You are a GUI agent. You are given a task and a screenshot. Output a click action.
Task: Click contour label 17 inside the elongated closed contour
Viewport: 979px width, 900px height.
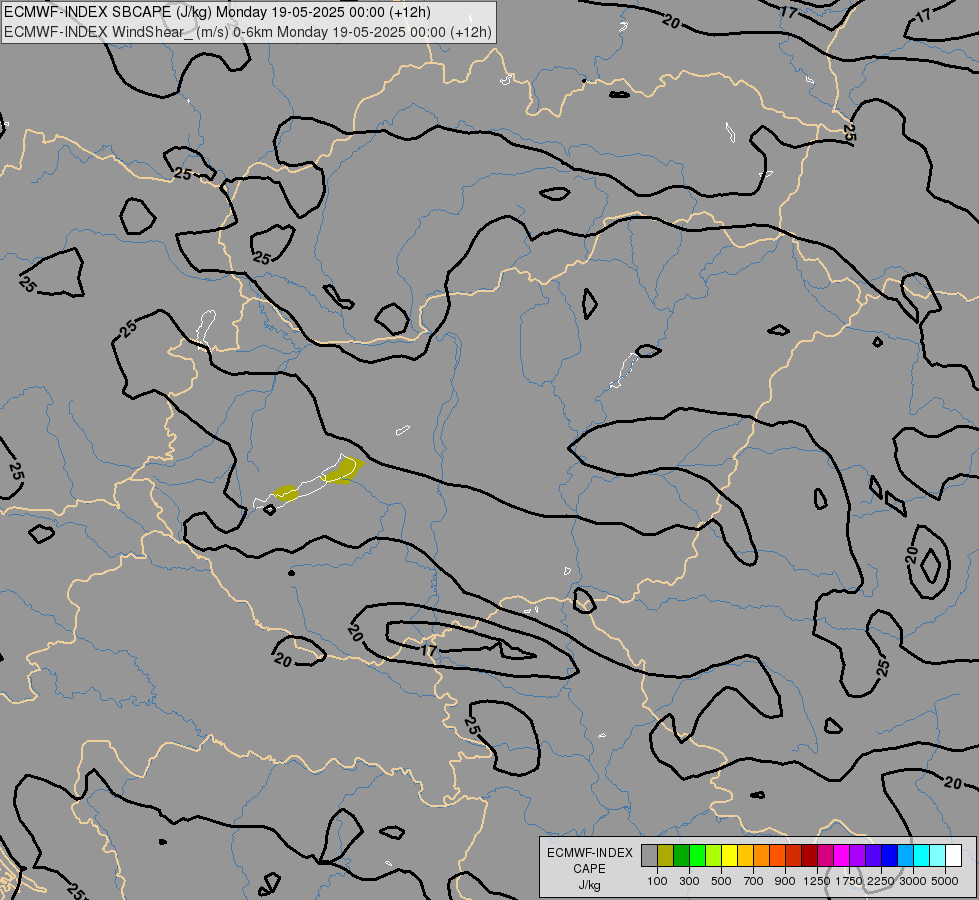[x=428, y=651]
